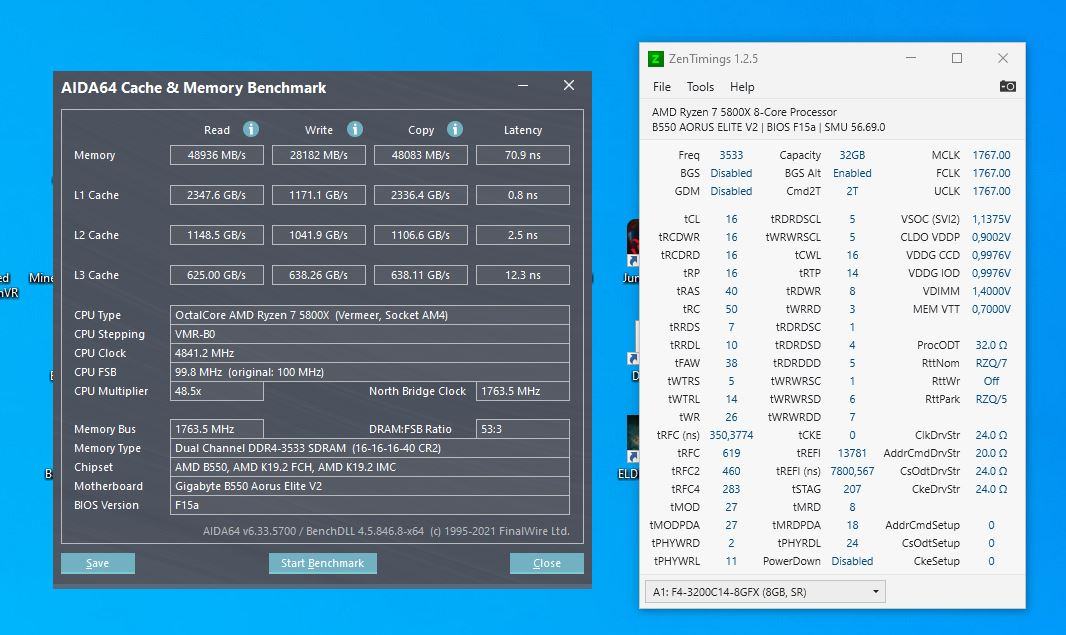The height and width of the screenshot is (635, 1066).
Task: Click the North Bridge Clock value field
Action: [x=523, y=391]
